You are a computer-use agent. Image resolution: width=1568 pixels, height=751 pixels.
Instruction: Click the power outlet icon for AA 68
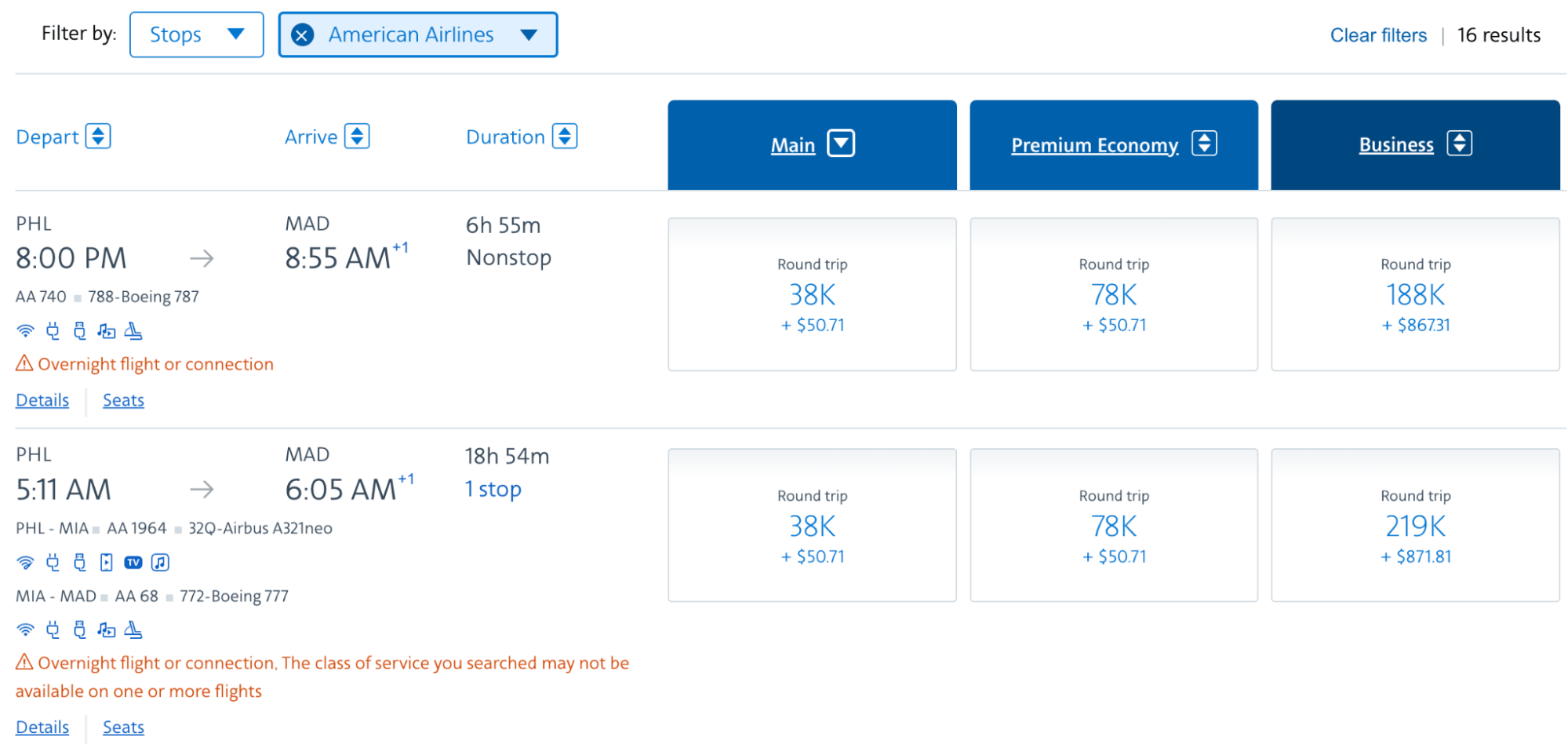[x=53, y=629]
